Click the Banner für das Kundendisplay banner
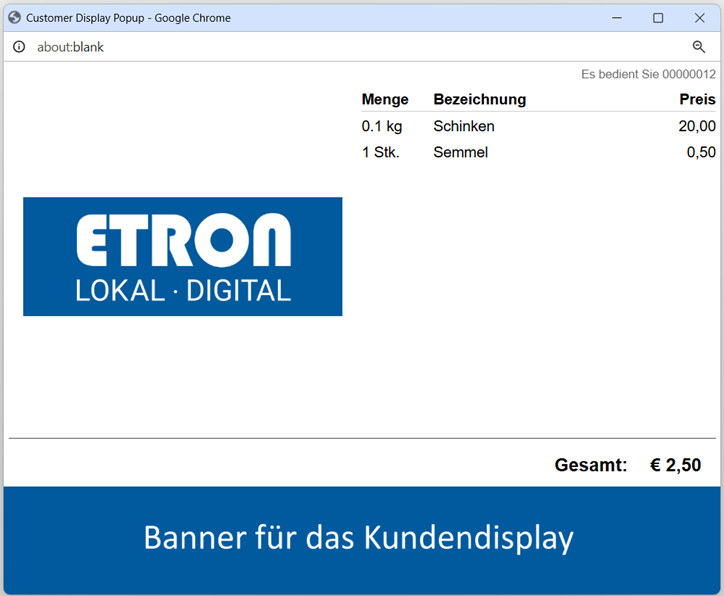 360,538
